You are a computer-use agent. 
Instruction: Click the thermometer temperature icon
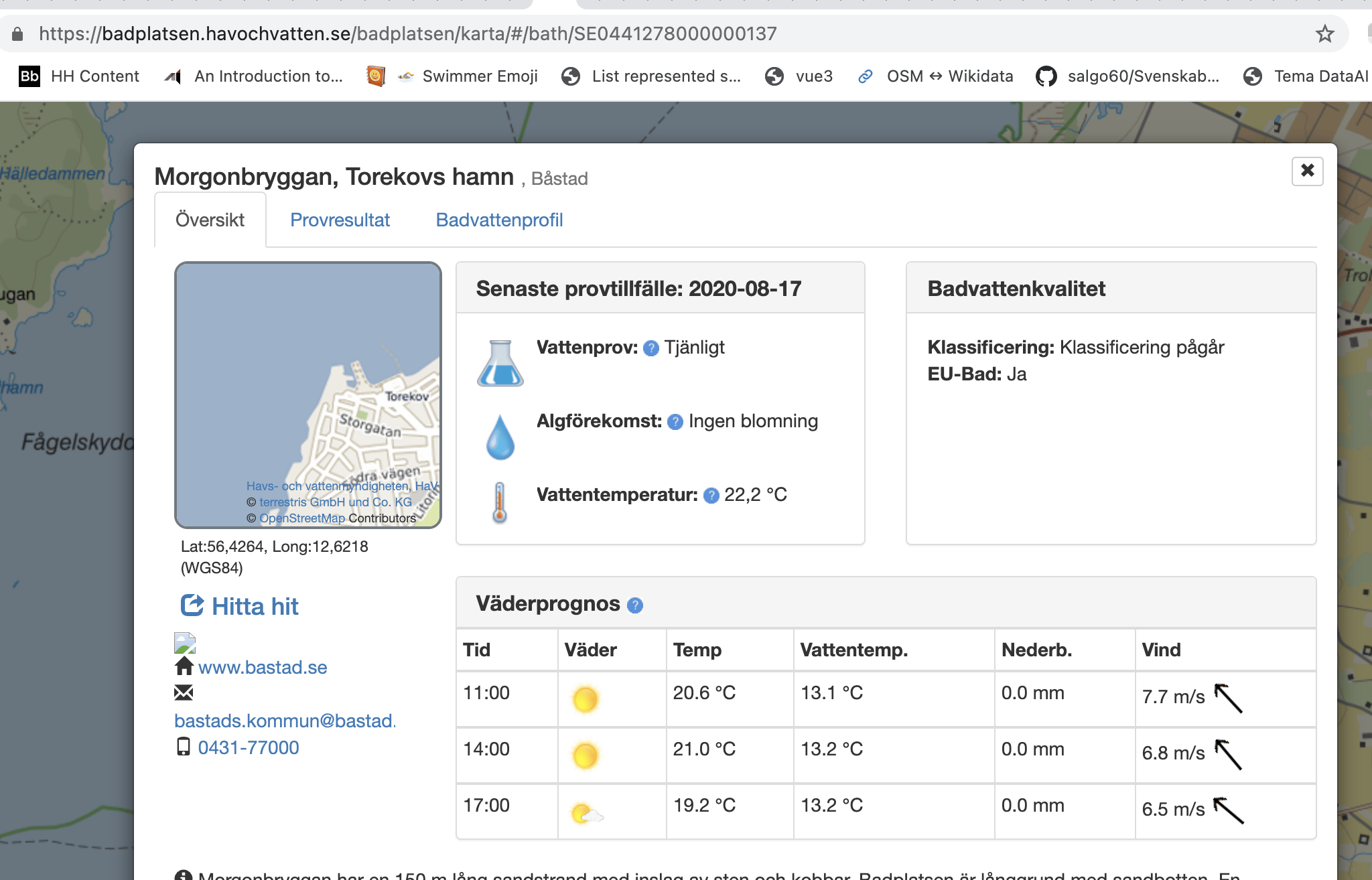click(500, 502)
